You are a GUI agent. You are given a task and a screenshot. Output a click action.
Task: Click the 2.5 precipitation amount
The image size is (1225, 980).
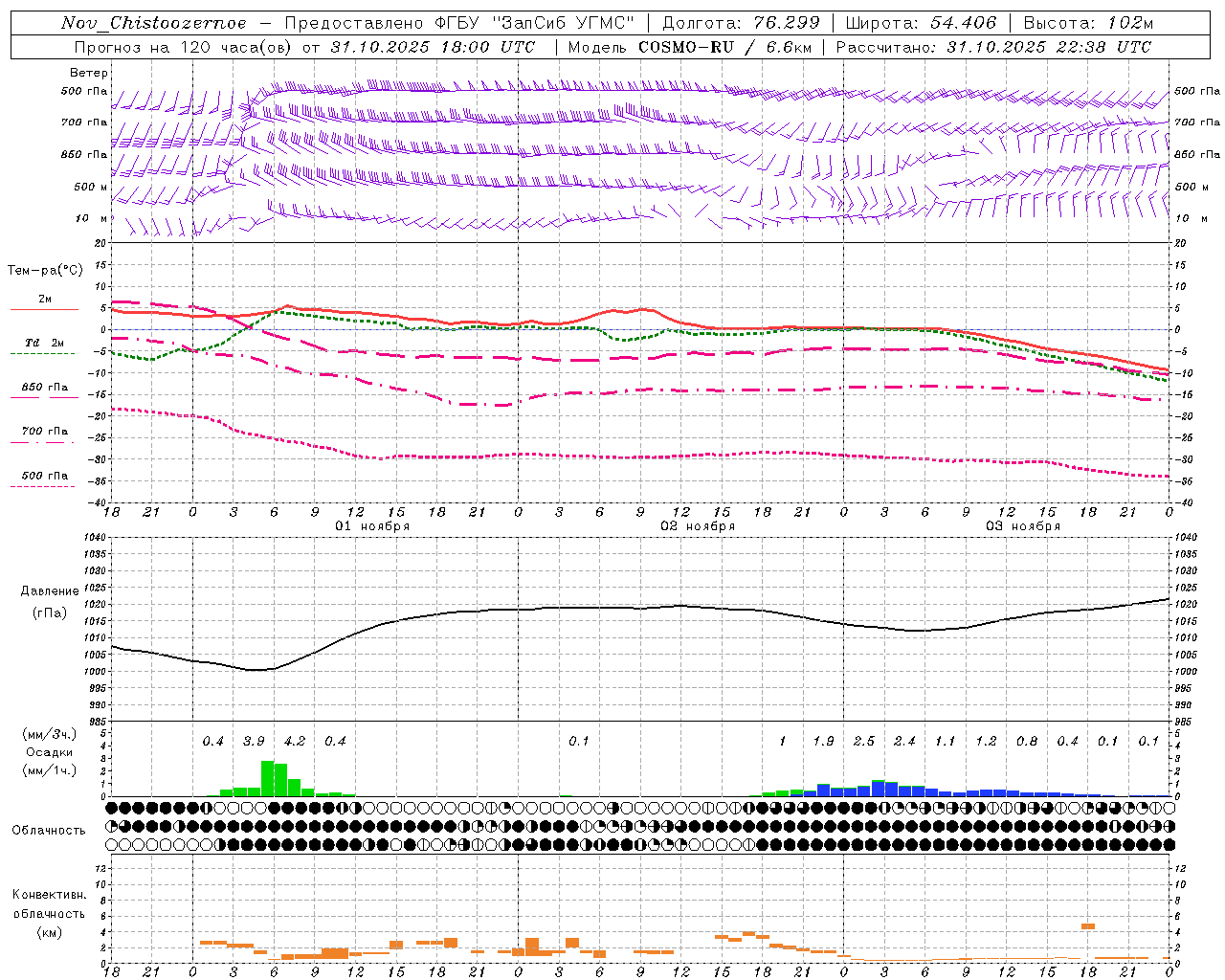[864, 742]
